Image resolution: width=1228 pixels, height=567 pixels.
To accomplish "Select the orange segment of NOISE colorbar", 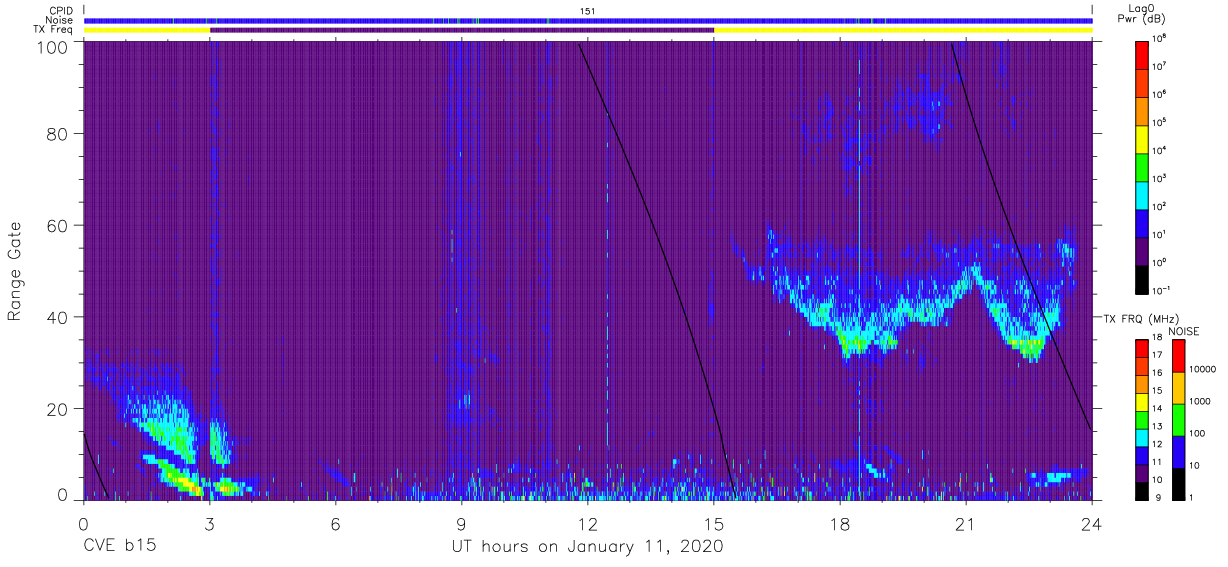I will coord(1179,388).
